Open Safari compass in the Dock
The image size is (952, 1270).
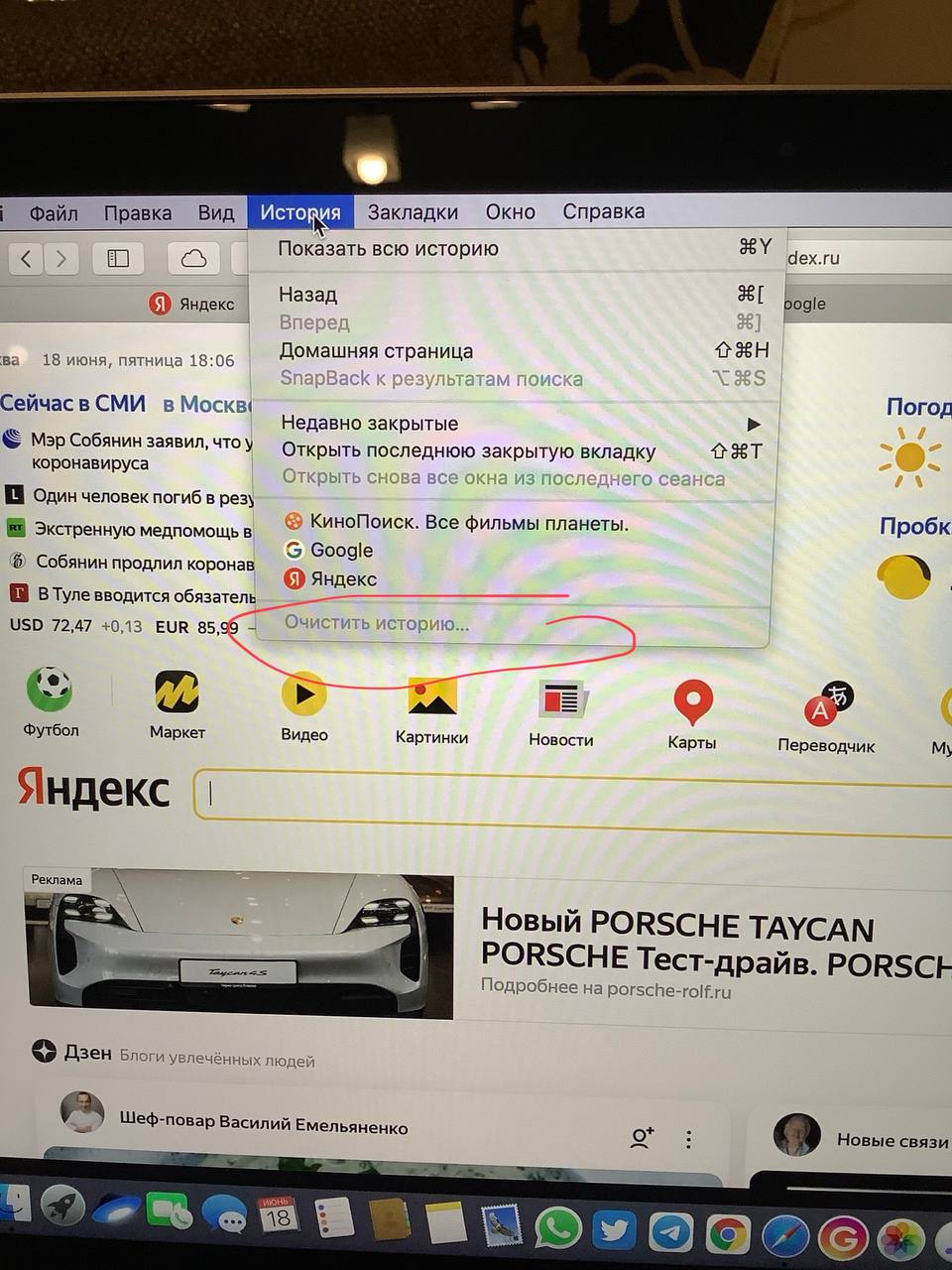click(785, 1236)
